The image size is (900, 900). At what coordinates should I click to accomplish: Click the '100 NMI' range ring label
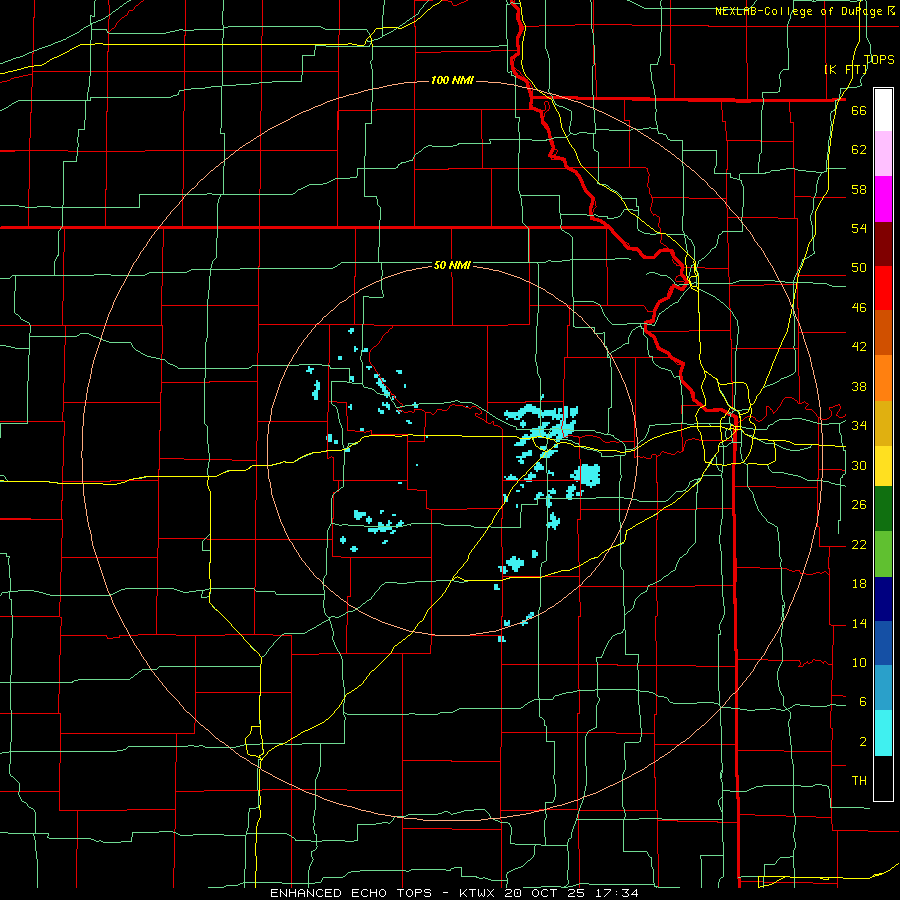tap(452, 80)
